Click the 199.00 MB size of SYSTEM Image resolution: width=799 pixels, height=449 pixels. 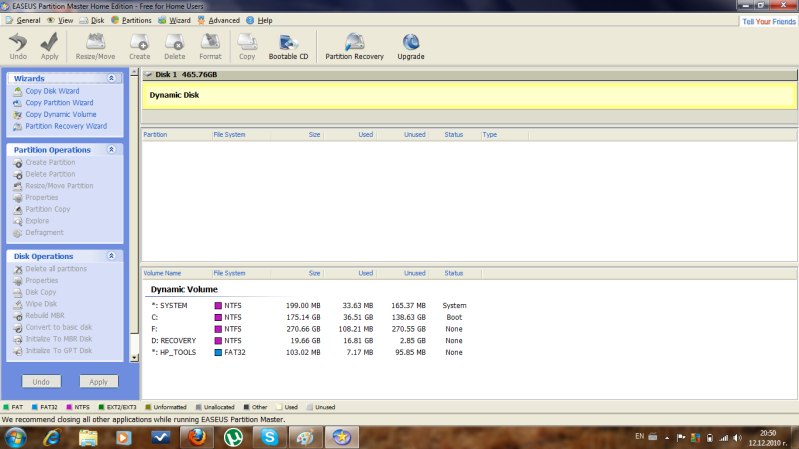303,305
